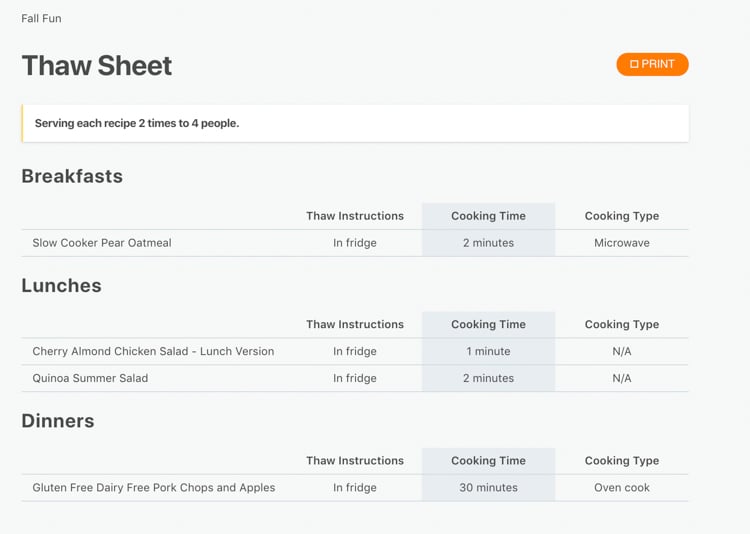
Task: Click the 30 minutes cooking time cell
Action: click(488, 488)
